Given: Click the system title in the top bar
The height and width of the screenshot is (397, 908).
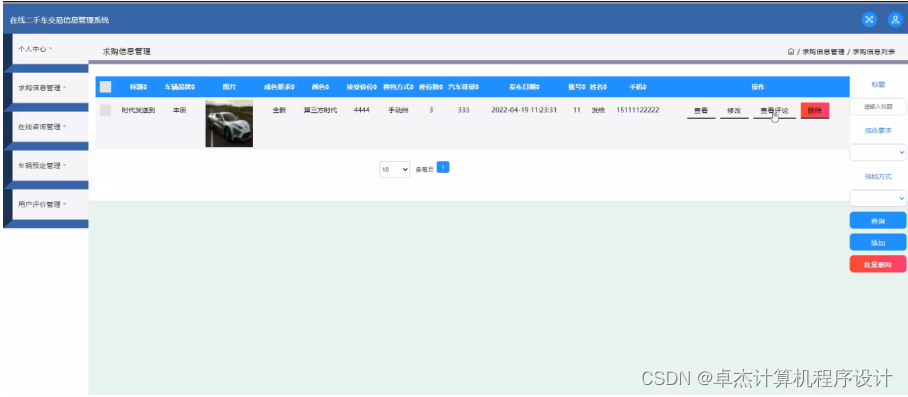Looking at the screenshot, I should [59, 20].
